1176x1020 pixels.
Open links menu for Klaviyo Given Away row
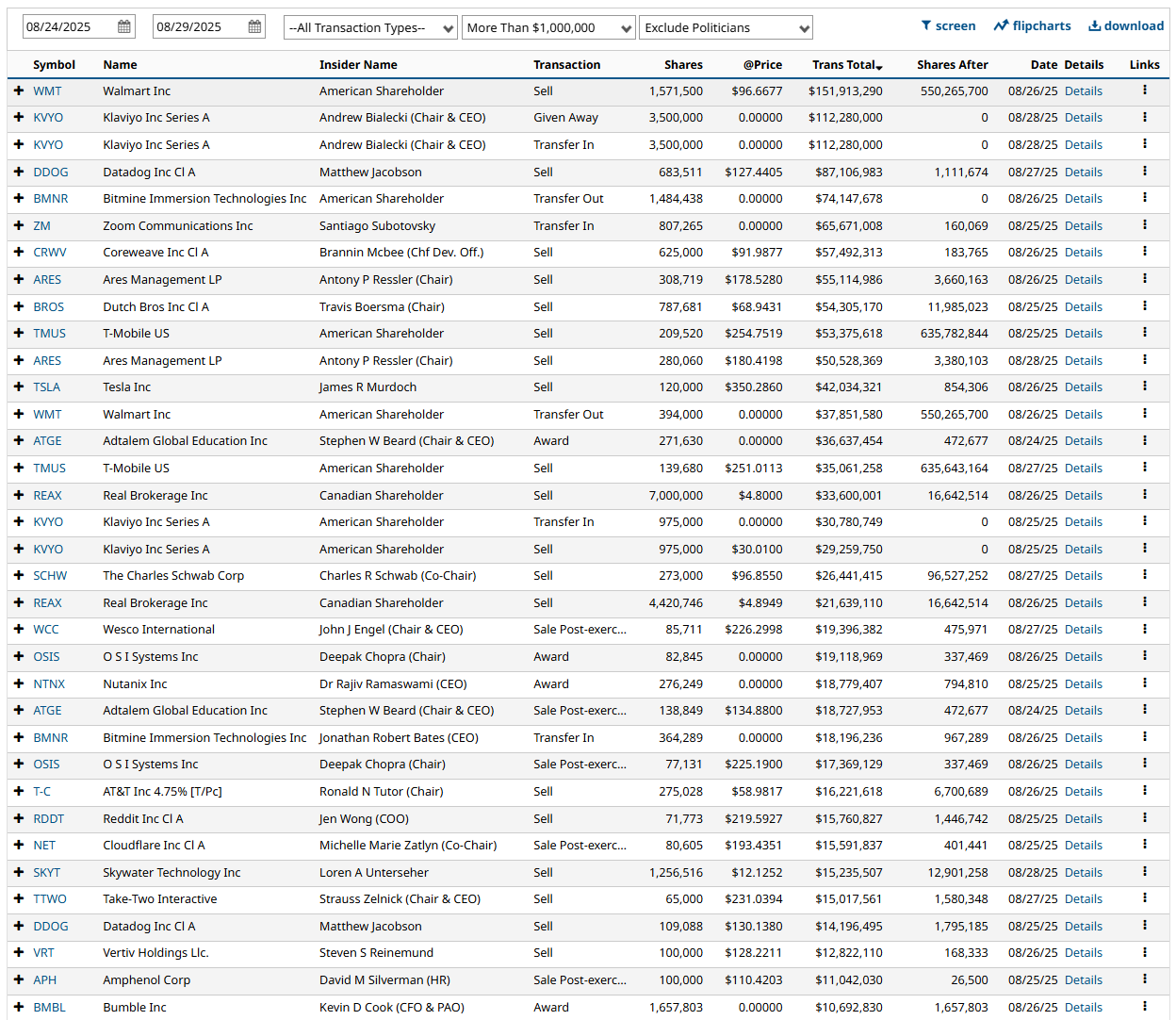pyautogui.click(x=1145, y=118)
